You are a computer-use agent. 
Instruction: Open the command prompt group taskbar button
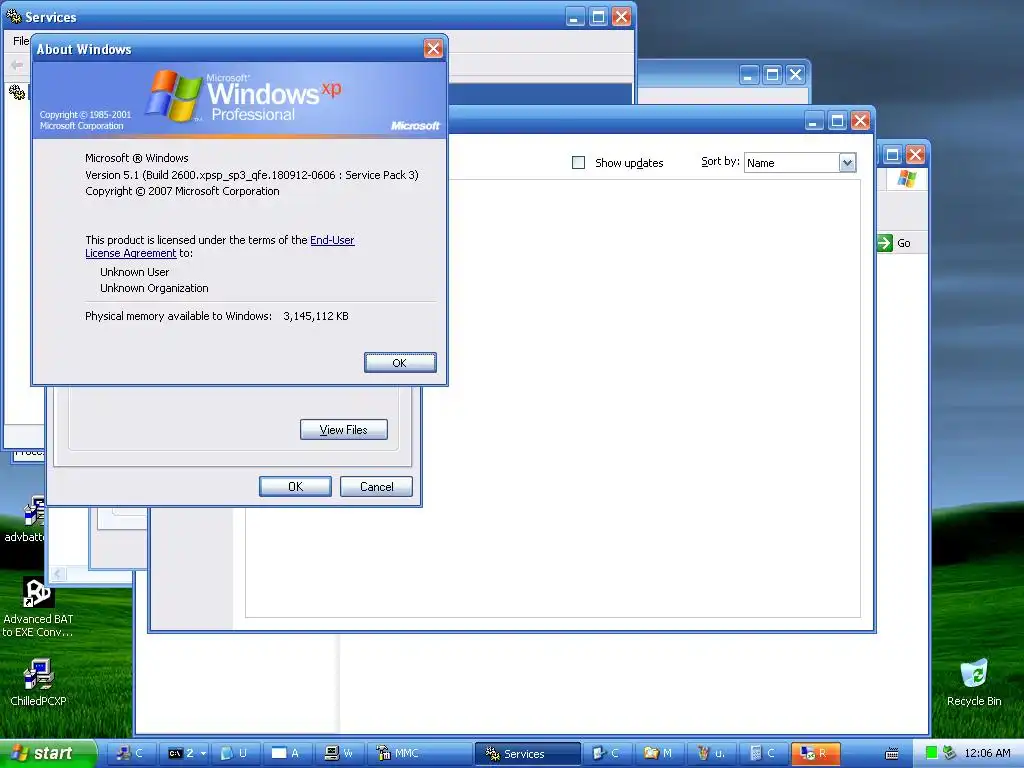point(185,753)
